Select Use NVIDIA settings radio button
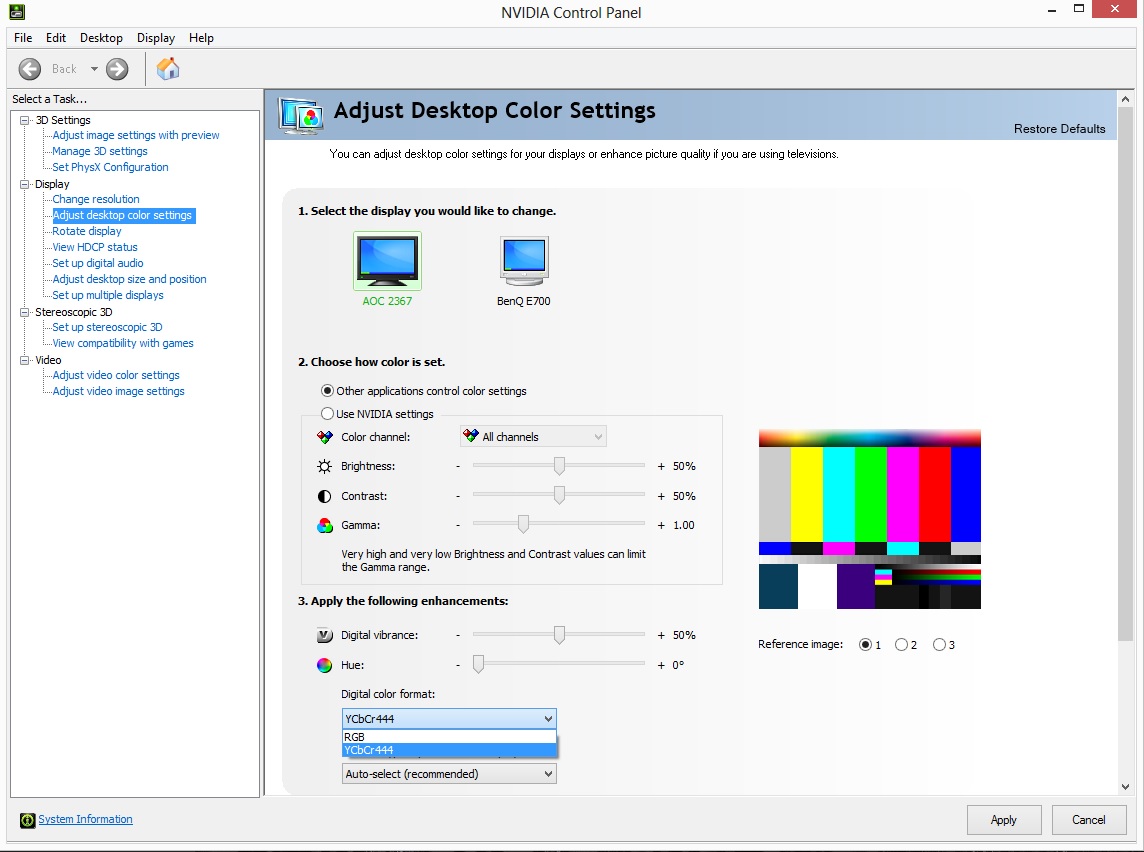The width and height of the screenshot is (1144, 852). click(327, 414)
